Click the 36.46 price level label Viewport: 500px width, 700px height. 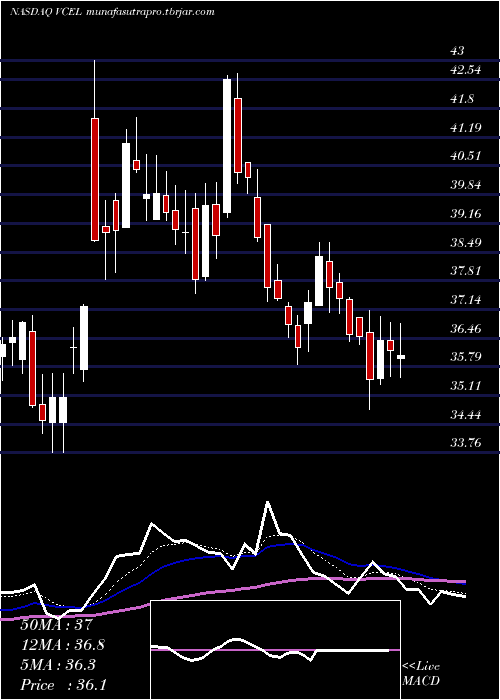[x=466, y=329]
